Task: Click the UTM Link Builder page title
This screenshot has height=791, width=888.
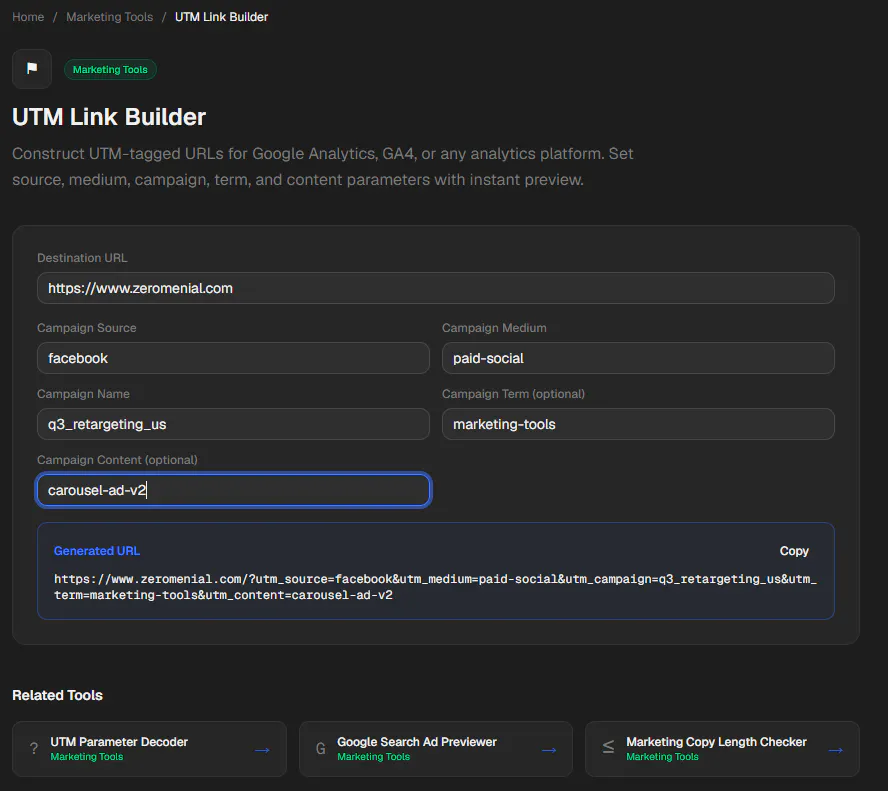Action: pyautogui.click(x=109, y=117)
